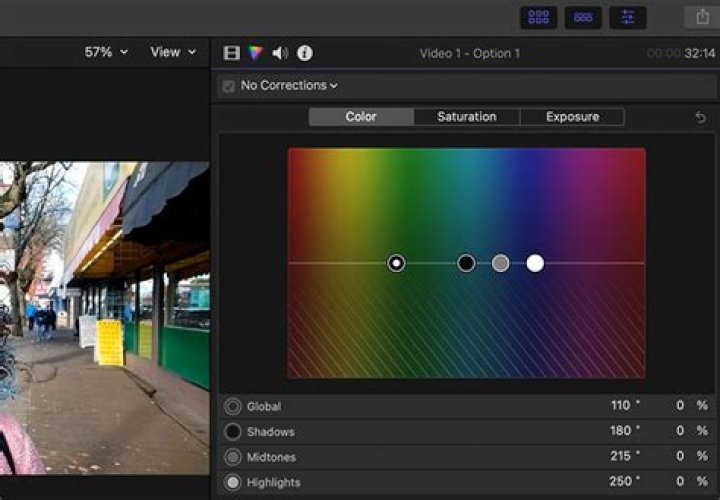
Task: Click the Midtones angle value 215
Action: tap(620, 456)
